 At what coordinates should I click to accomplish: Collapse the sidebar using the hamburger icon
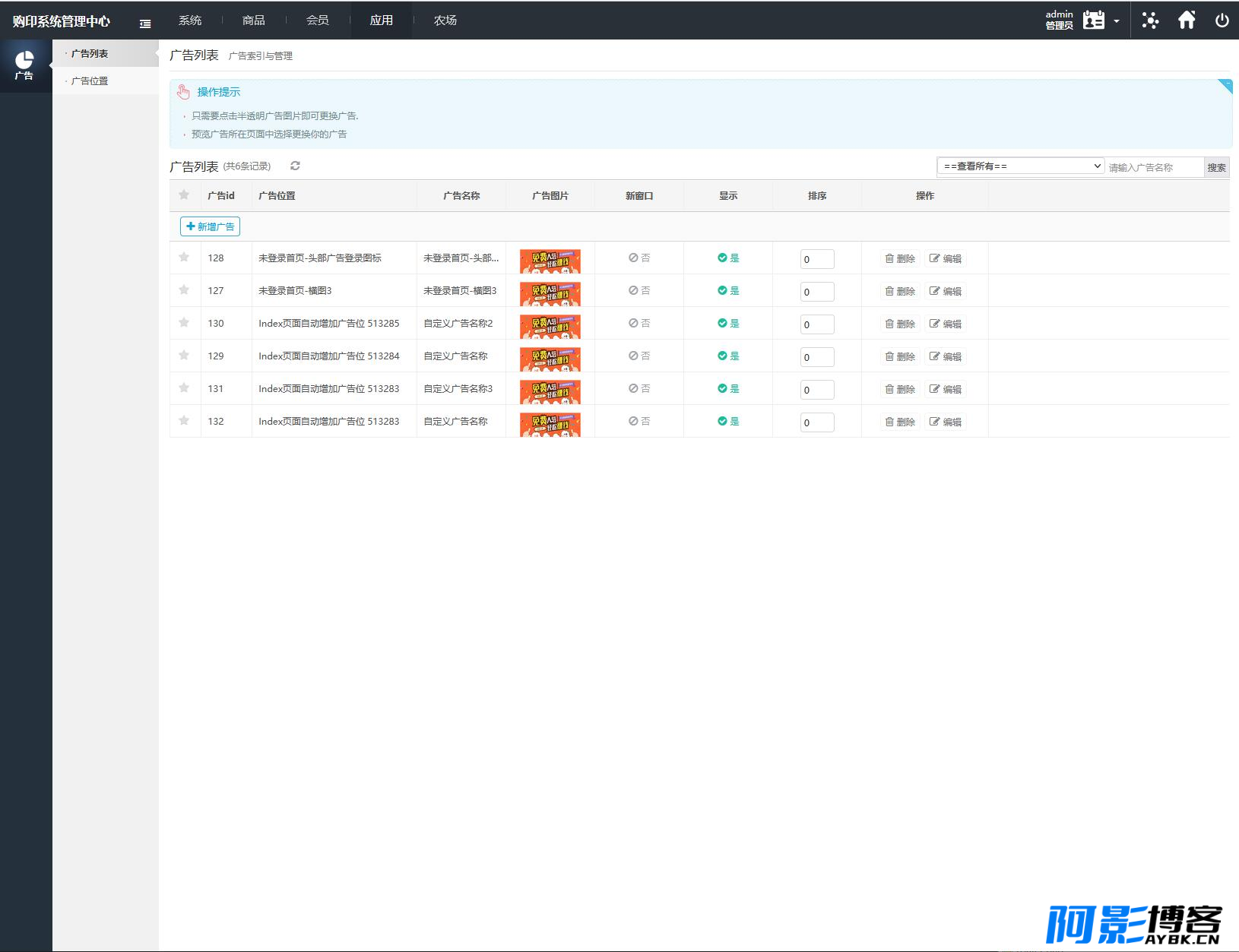tap(145, 24)
